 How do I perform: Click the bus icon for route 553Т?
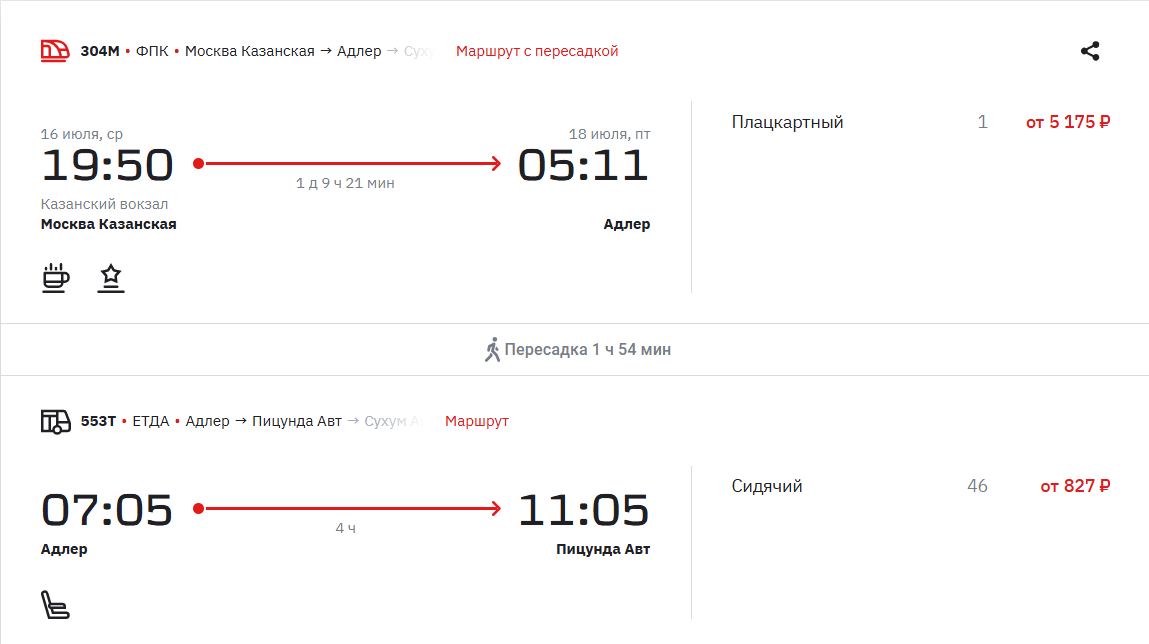[56, 422]
